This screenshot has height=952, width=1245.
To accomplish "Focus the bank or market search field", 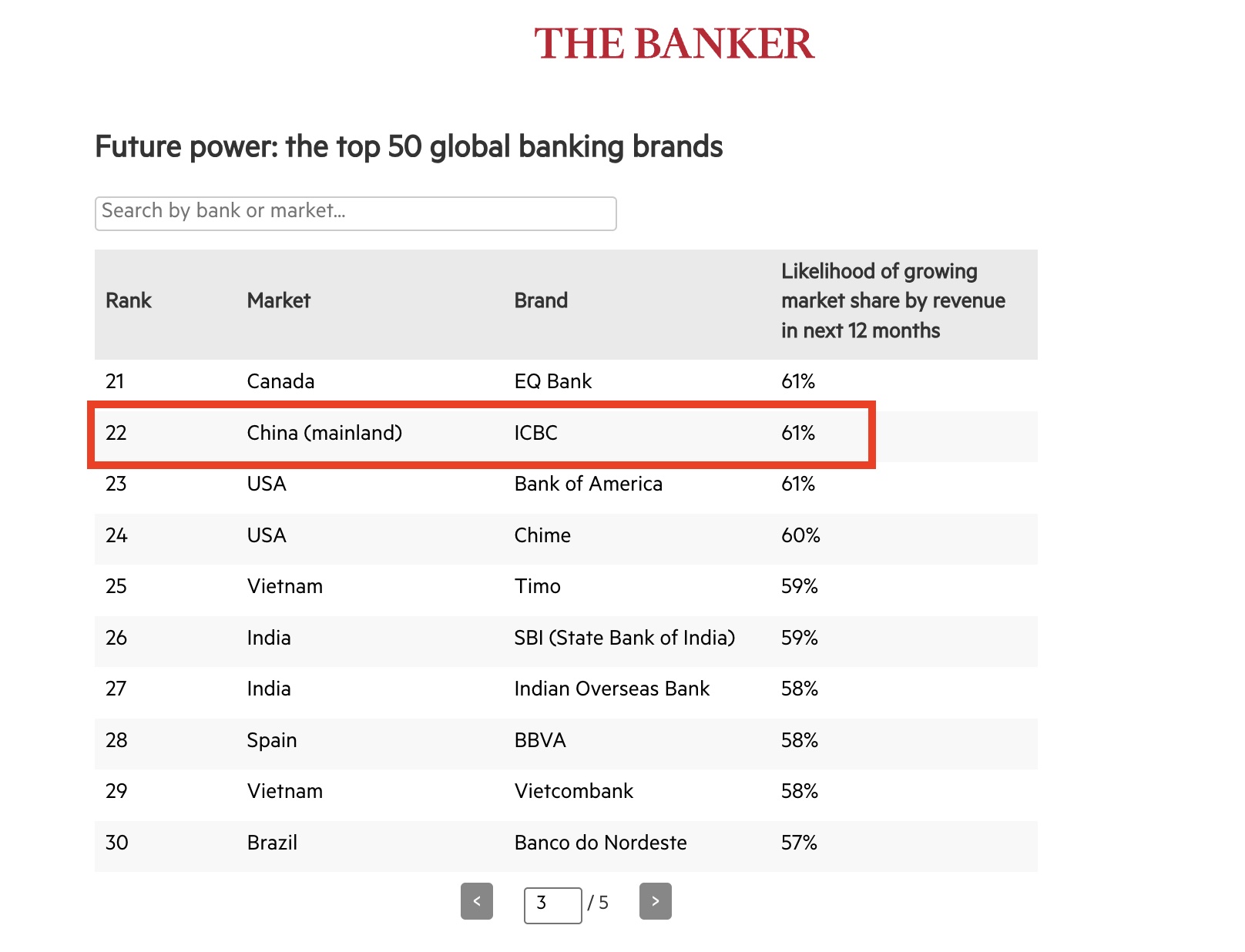I will (355, 213).
